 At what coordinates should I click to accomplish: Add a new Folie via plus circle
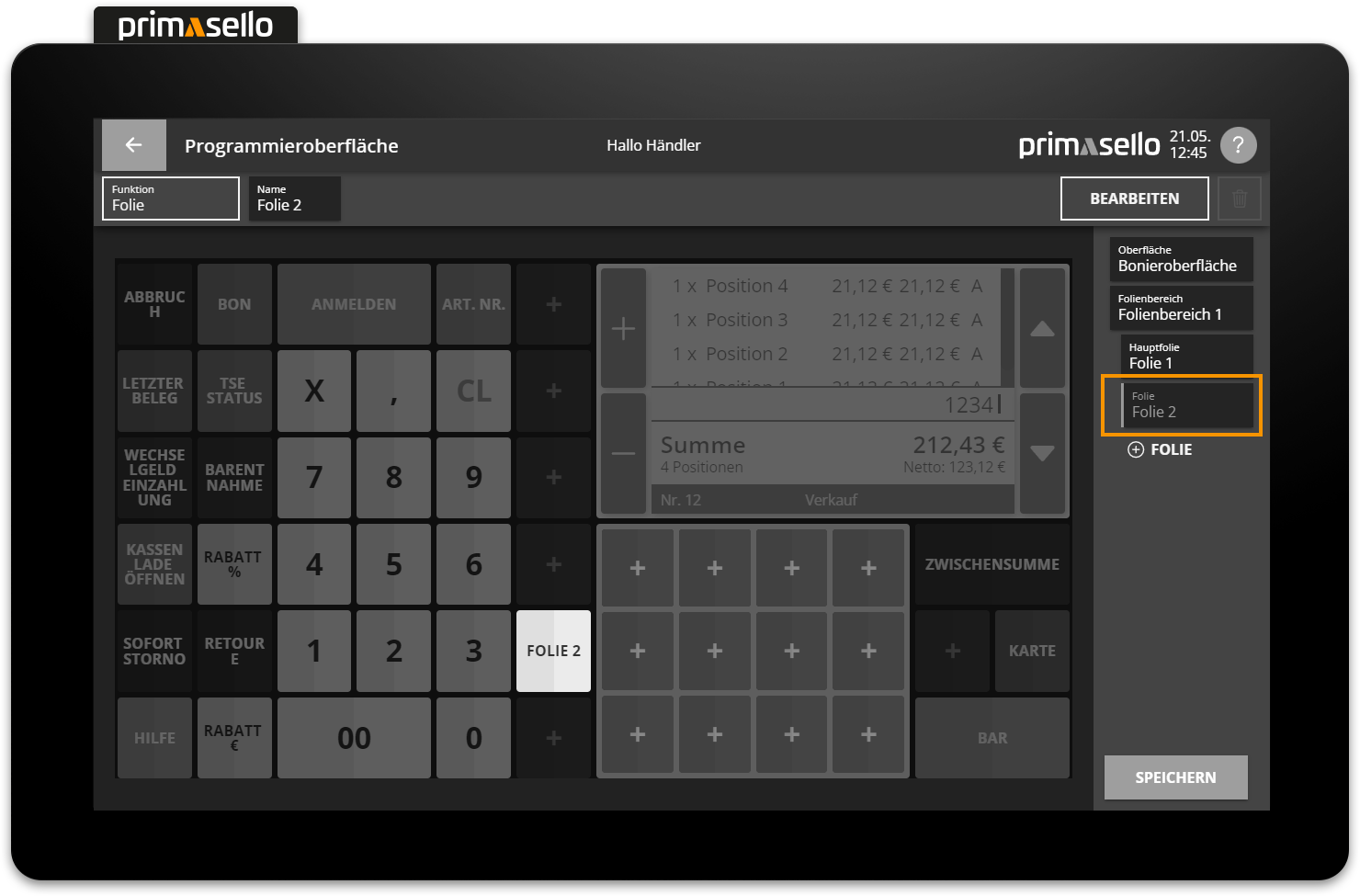(x=1137, y=449)
